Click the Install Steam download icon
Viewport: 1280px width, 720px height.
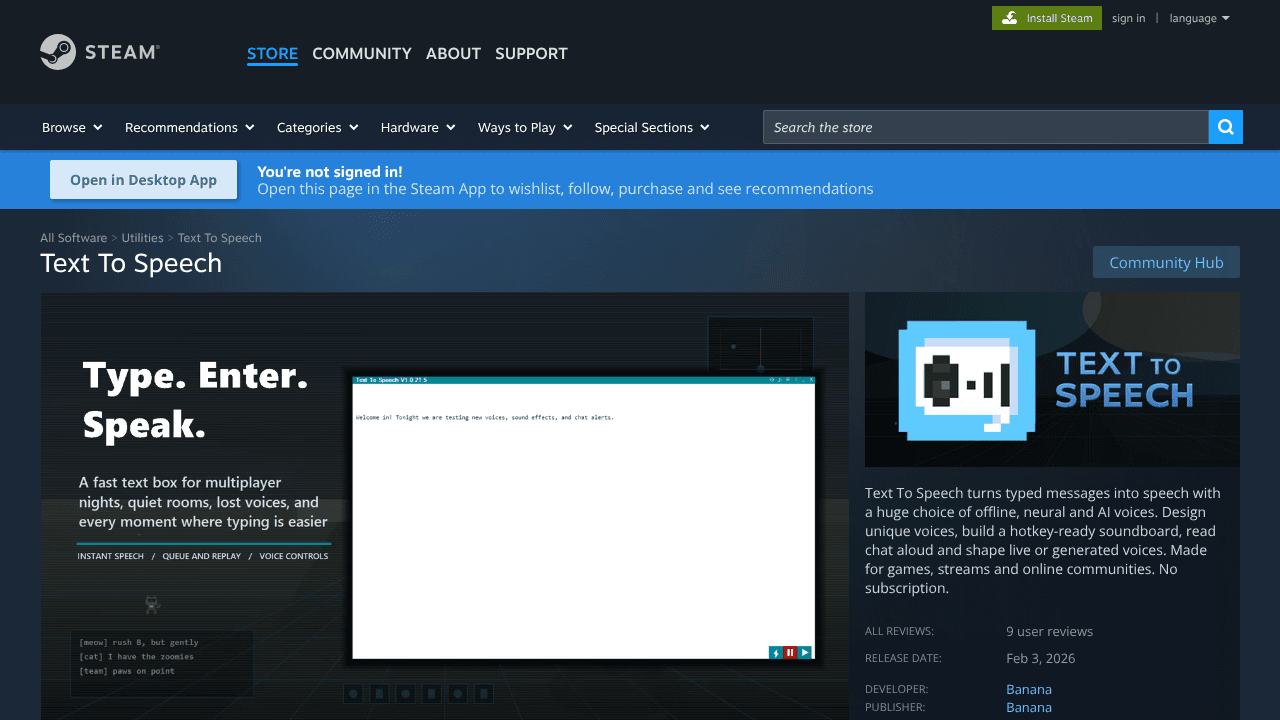[x=1010, y=18]
